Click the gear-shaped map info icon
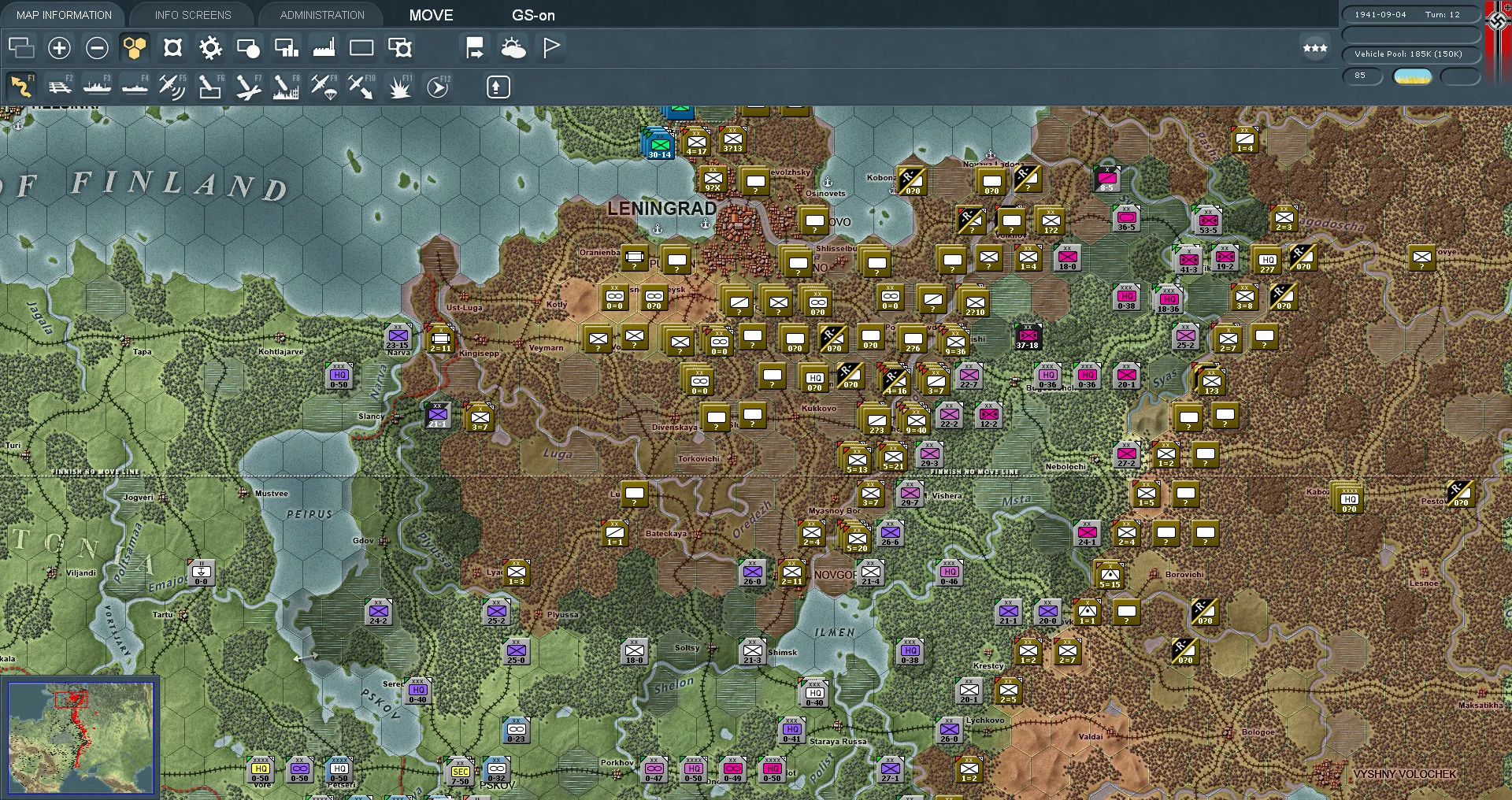The height and width of the screenshot is (800, 1512). (x=210, y=48)
